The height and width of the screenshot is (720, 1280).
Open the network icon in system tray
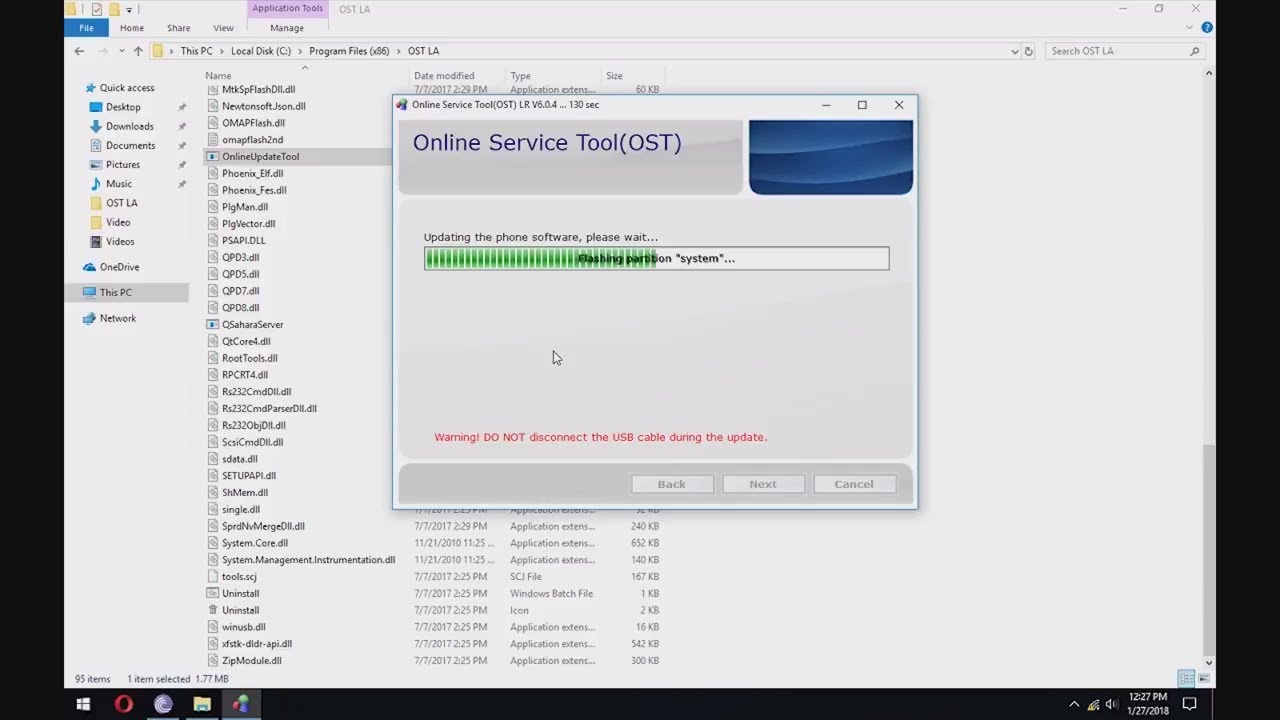point(1093,704)
